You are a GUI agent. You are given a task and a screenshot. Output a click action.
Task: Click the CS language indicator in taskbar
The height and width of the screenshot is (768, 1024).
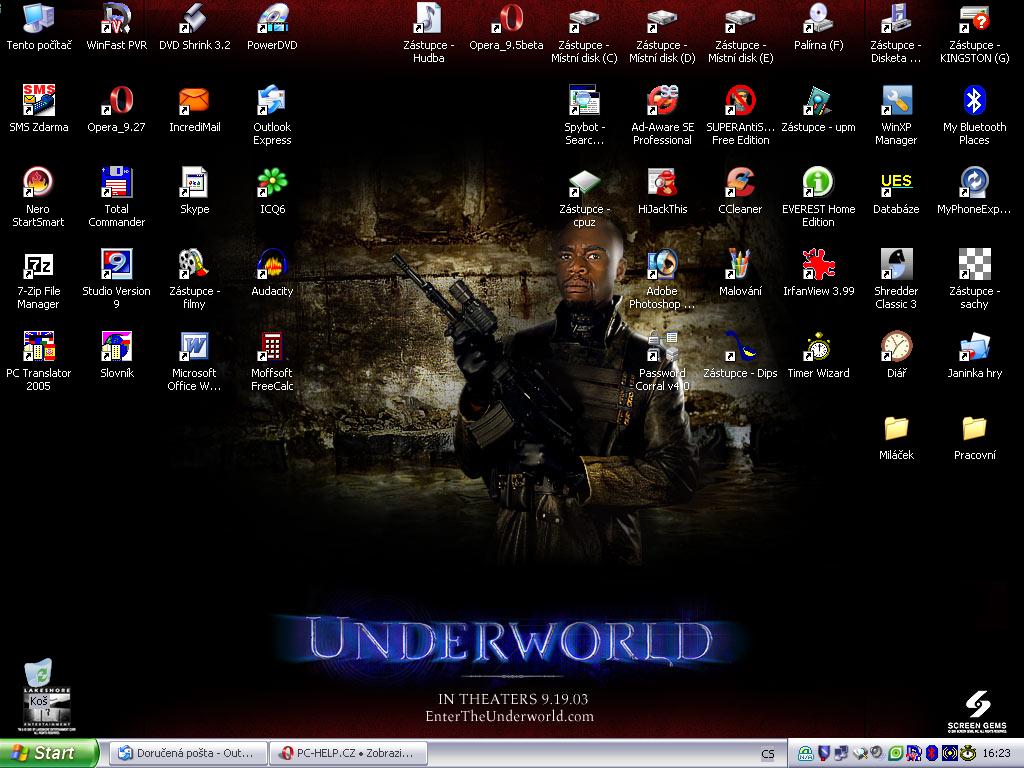tap(767, 754)
